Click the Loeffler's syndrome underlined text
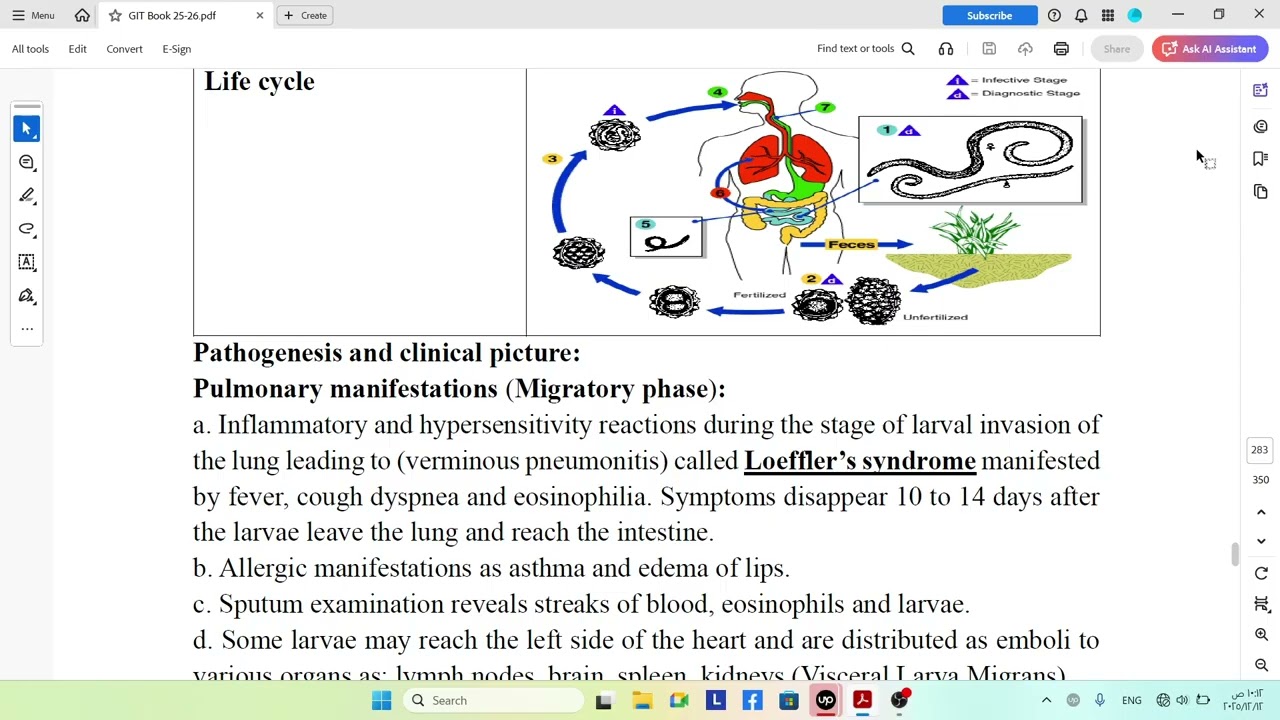Image resolution: width=1280 pixels, height=720 pixels. pyautogui.click(x=860, y=461)
